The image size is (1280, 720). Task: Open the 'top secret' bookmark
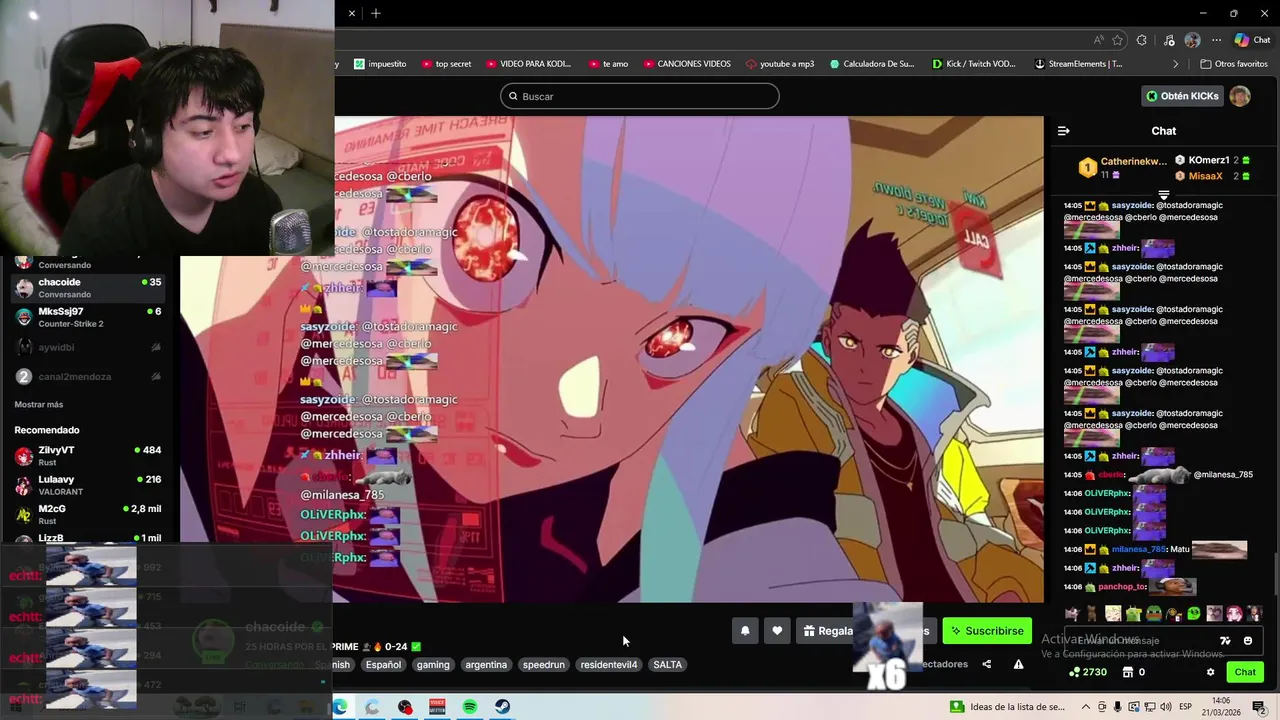(x=446, y=64)
